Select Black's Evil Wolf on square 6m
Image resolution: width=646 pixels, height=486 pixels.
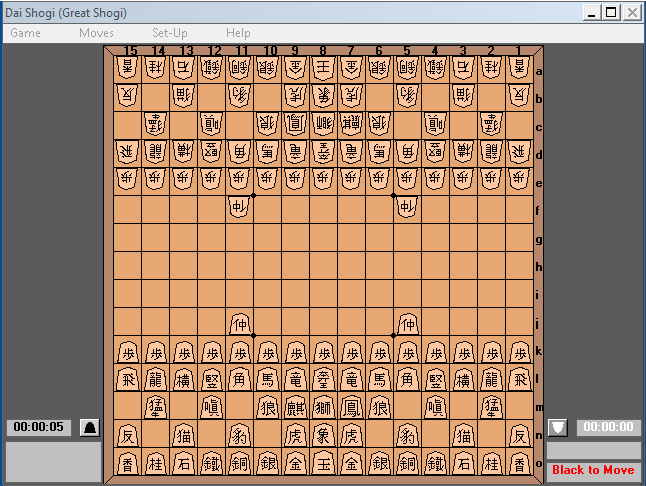(379, 408)
